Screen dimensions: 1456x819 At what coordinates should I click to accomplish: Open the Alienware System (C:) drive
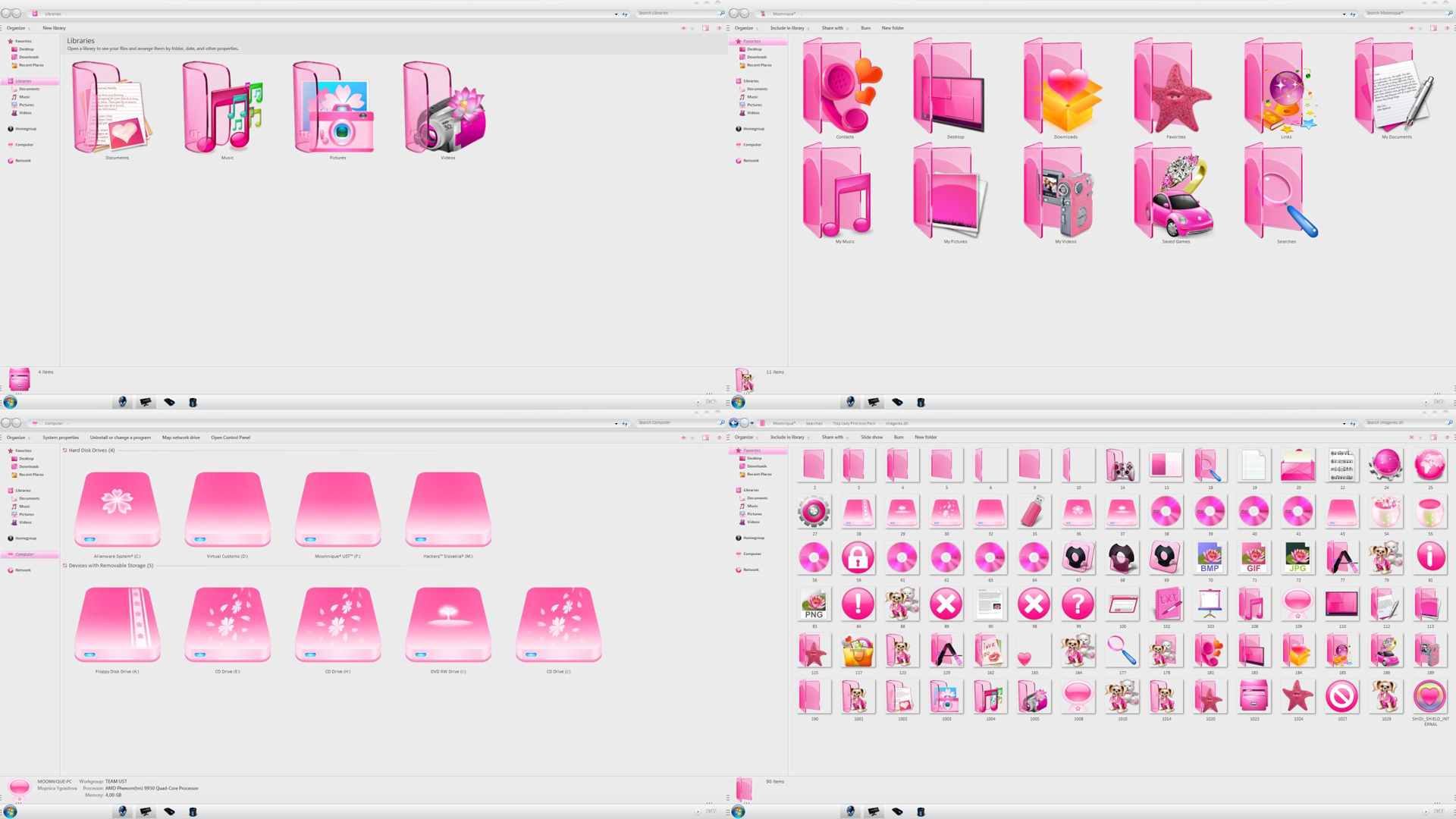[x=118, y=510]
